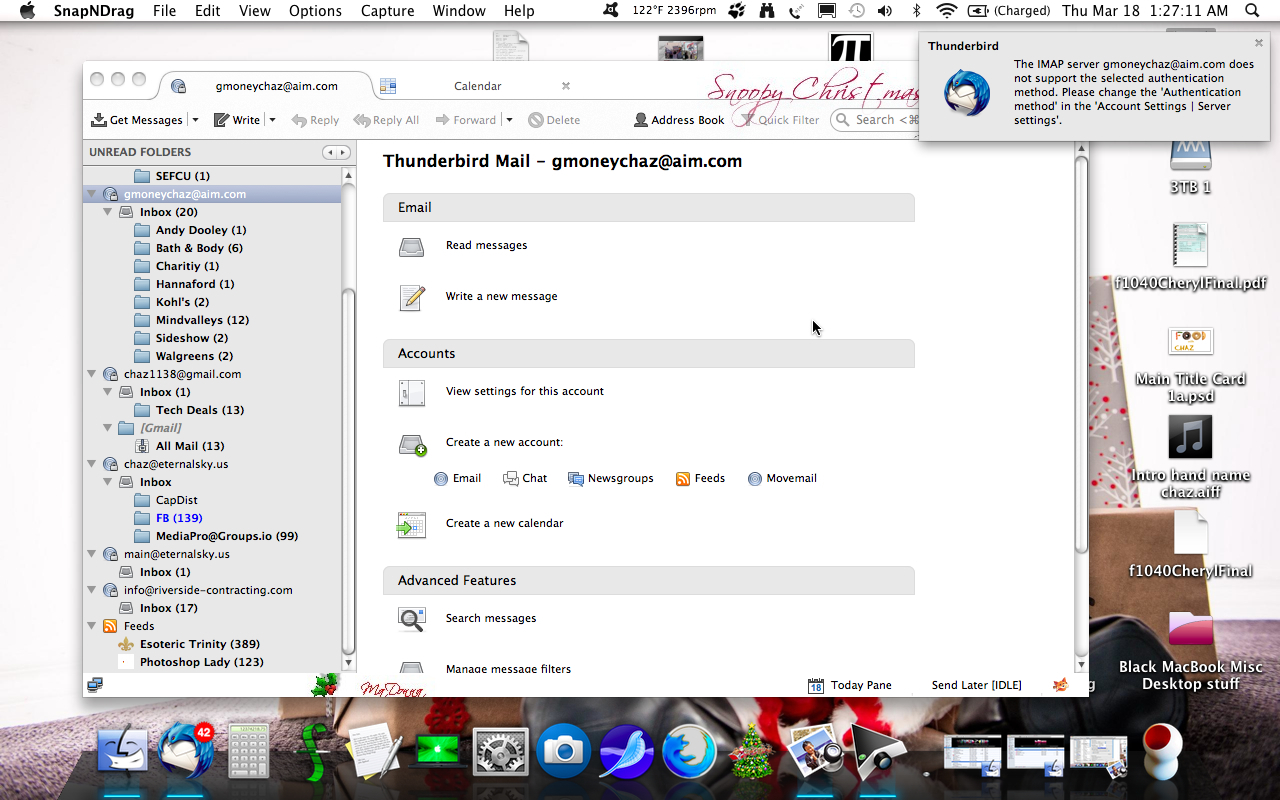Screen dimensions: 1280x800
Task: Click the Thunderbird dock icon with badge
Action: click(185, 750)
